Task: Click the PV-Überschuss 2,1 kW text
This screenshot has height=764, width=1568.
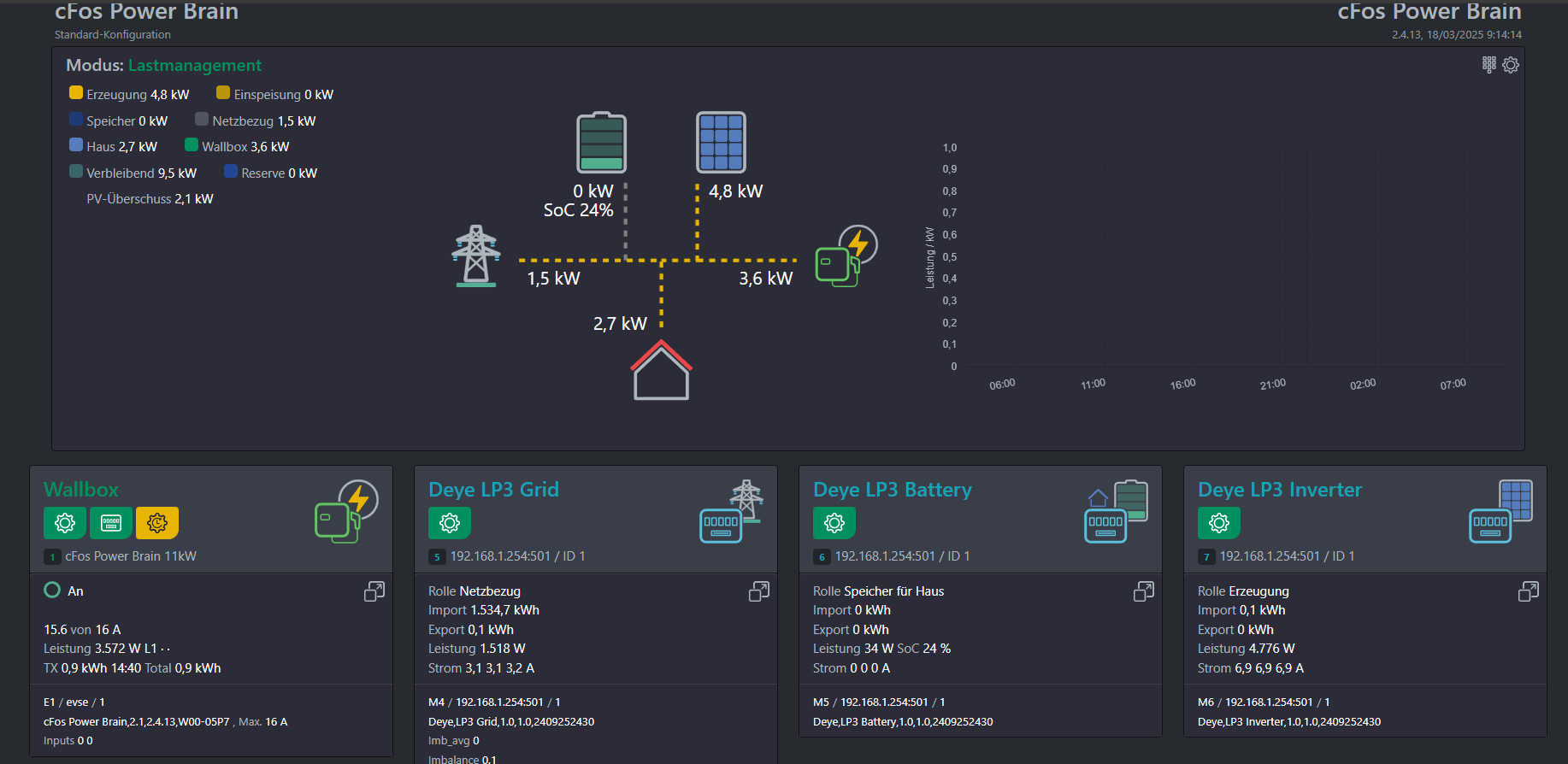Action: pyautogui.click(x=150, y=199)
